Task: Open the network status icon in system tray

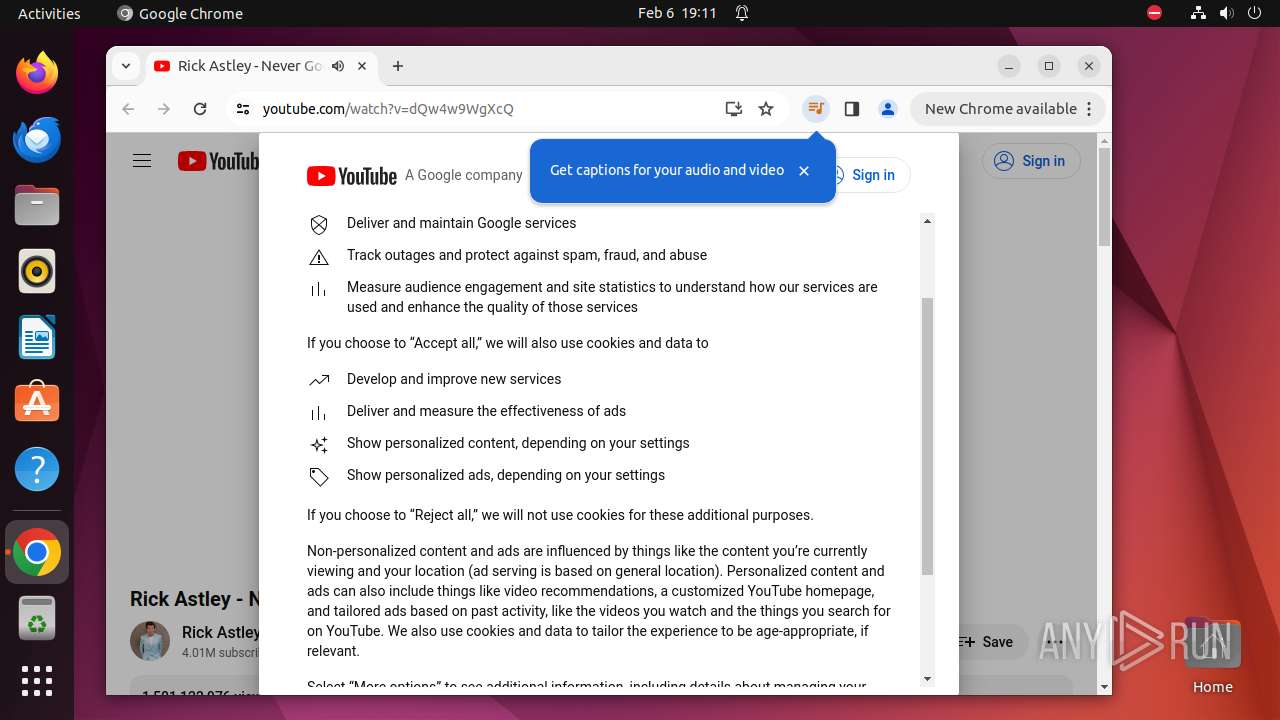Action: point(1198,13)
